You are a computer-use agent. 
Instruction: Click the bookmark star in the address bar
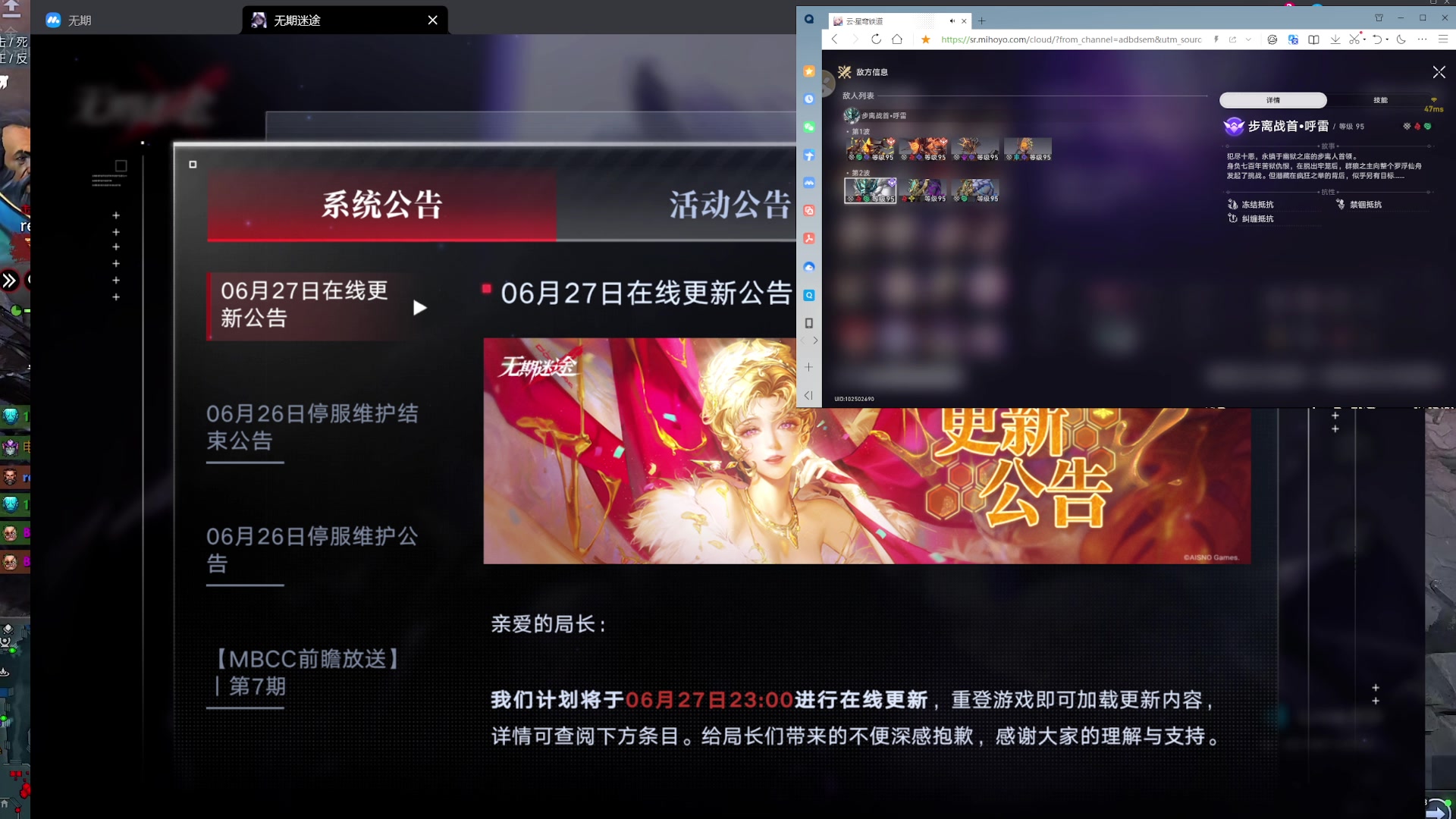(x=925, y=39)
